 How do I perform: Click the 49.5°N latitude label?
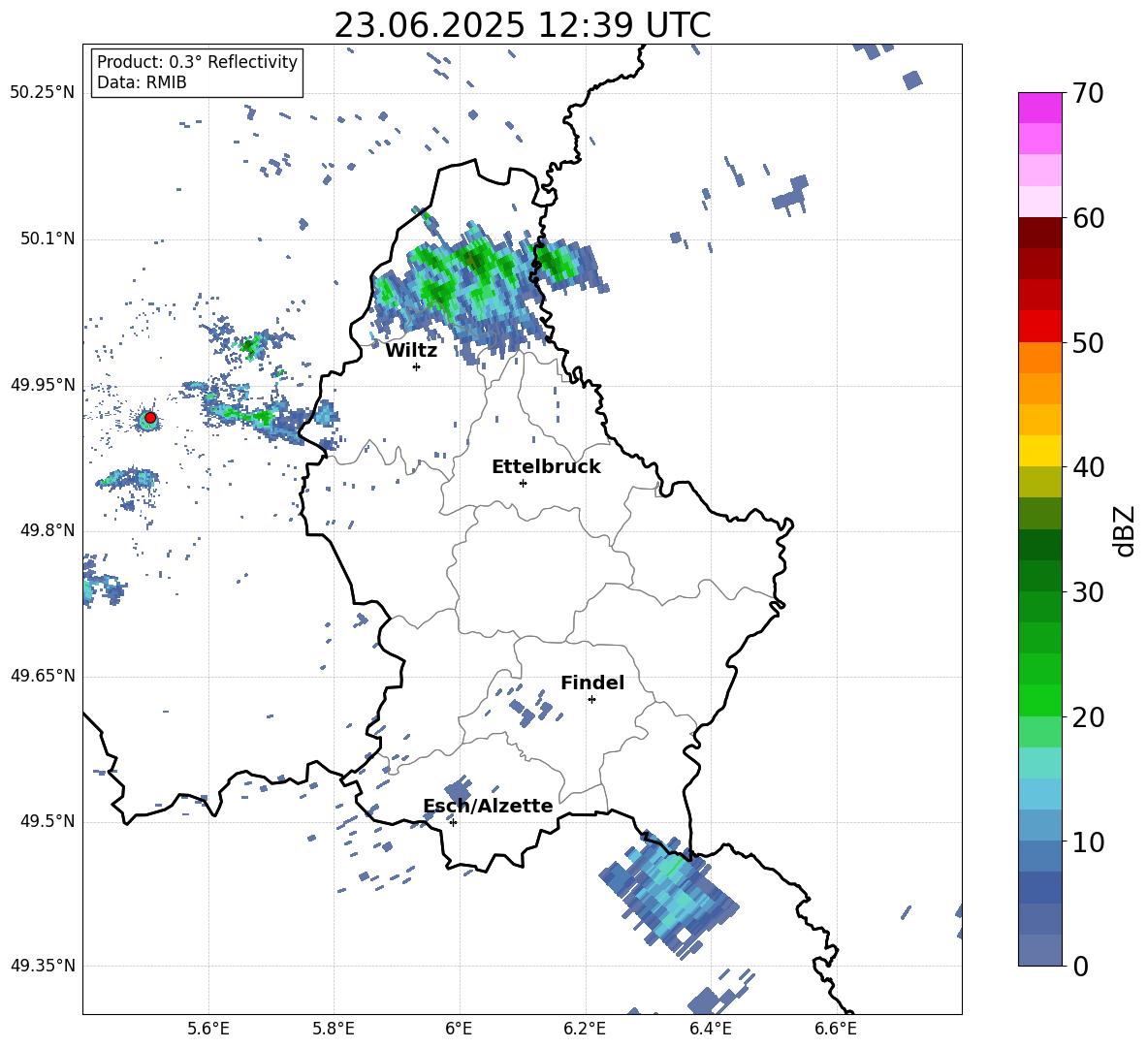pyautogui.click(x=48, y=822)
